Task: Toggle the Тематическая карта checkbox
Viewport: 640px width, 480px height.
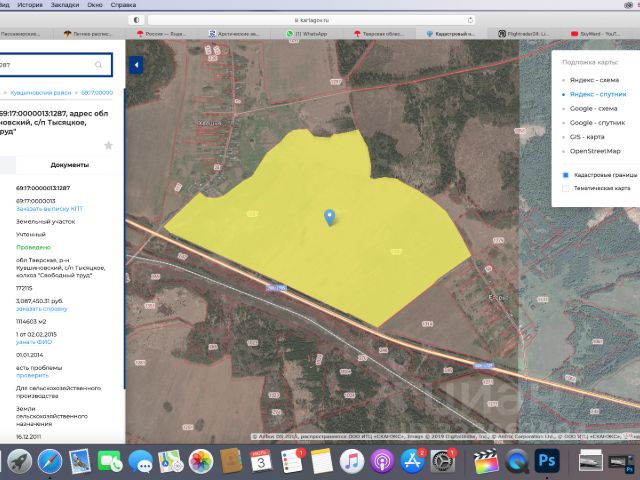Action: (566, 188)
